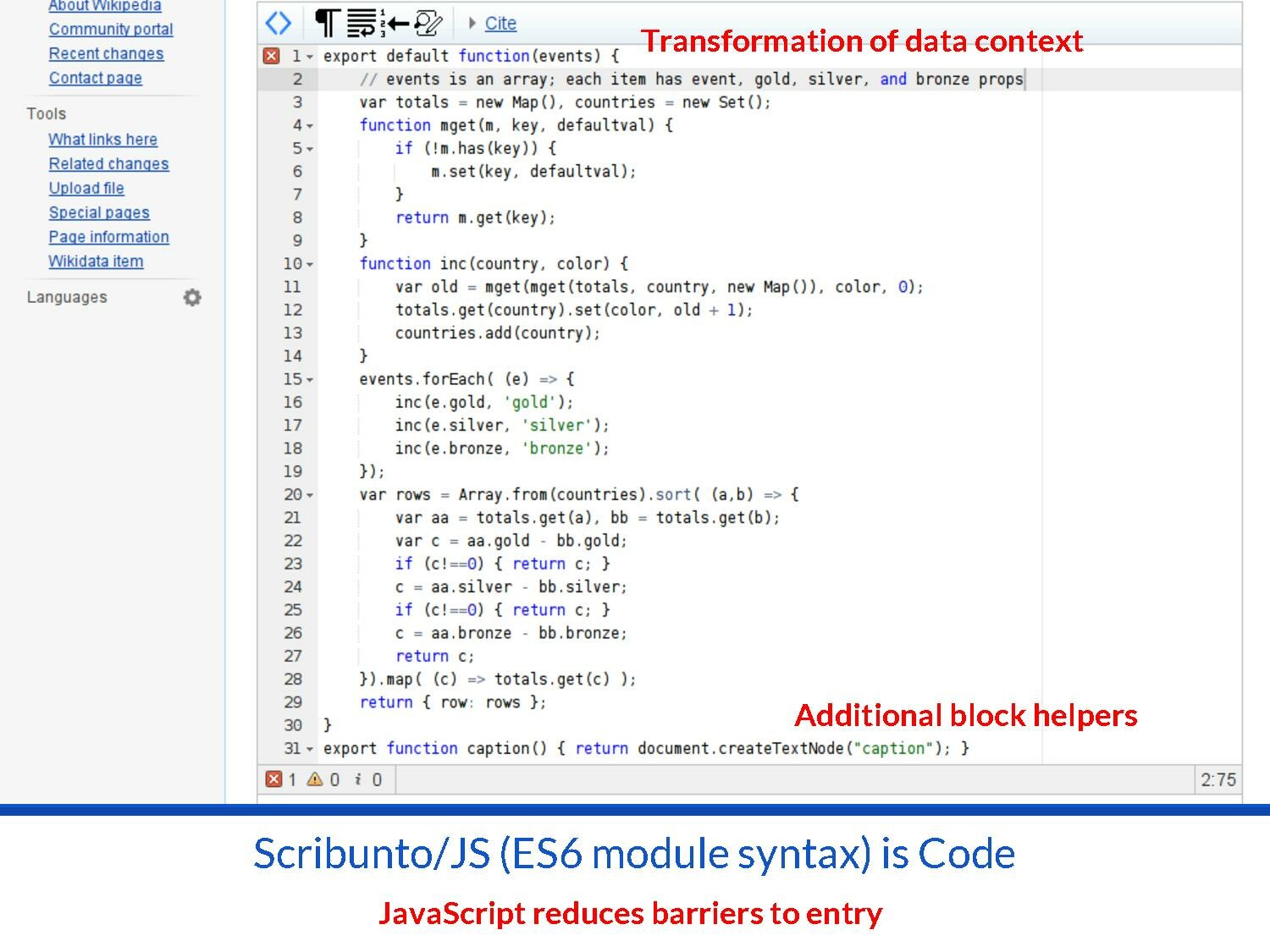Click the error count icon in status bar
The image size is (1270, 952).
coord(273,779)
